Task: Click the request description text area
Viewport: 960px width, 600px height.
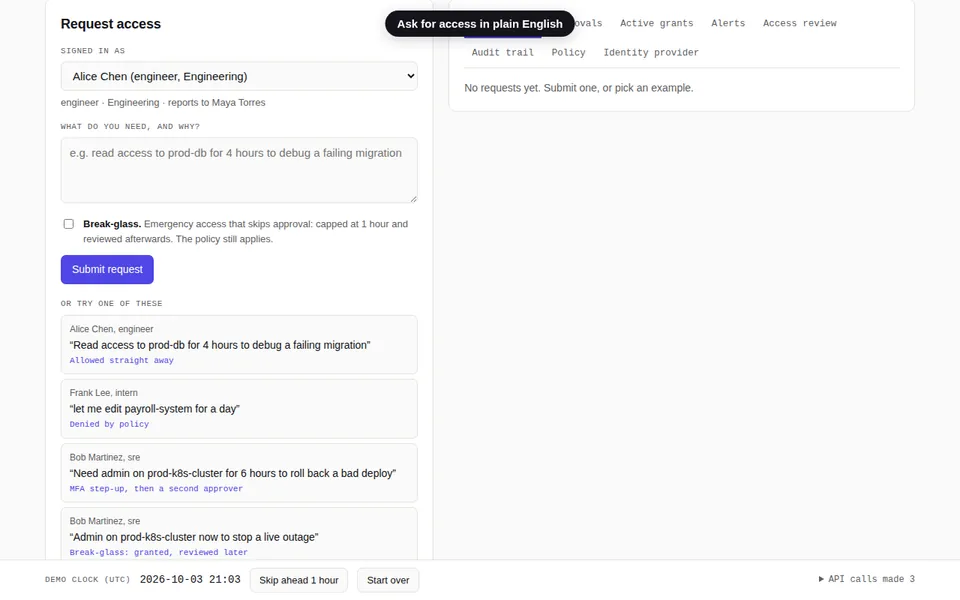Action: 239,170
